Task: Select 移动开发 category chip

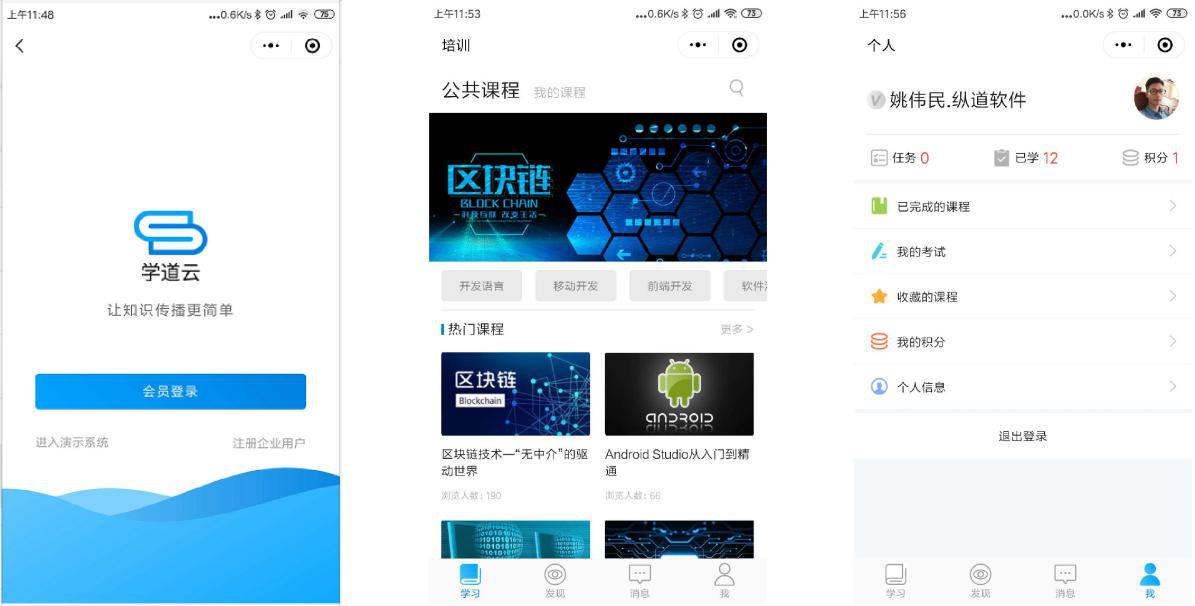Action: click(575, 286)
